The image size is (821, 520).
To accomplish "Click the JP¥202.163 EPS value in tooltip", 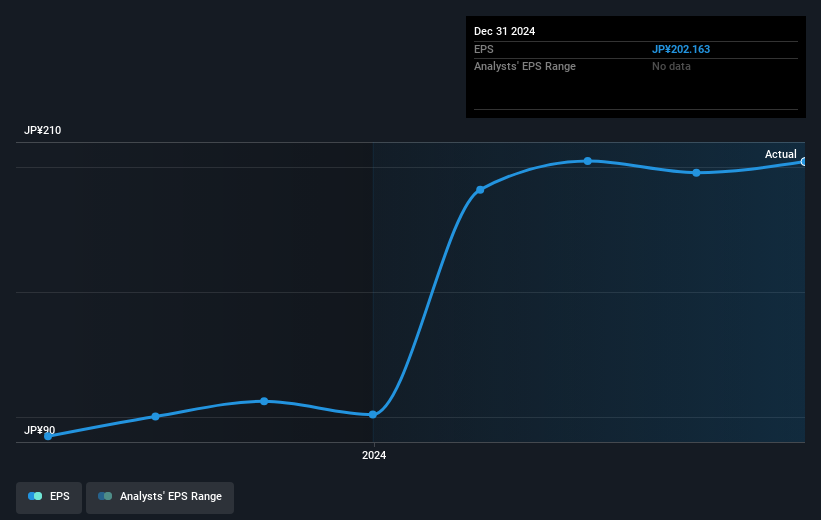I will [681, 49].
